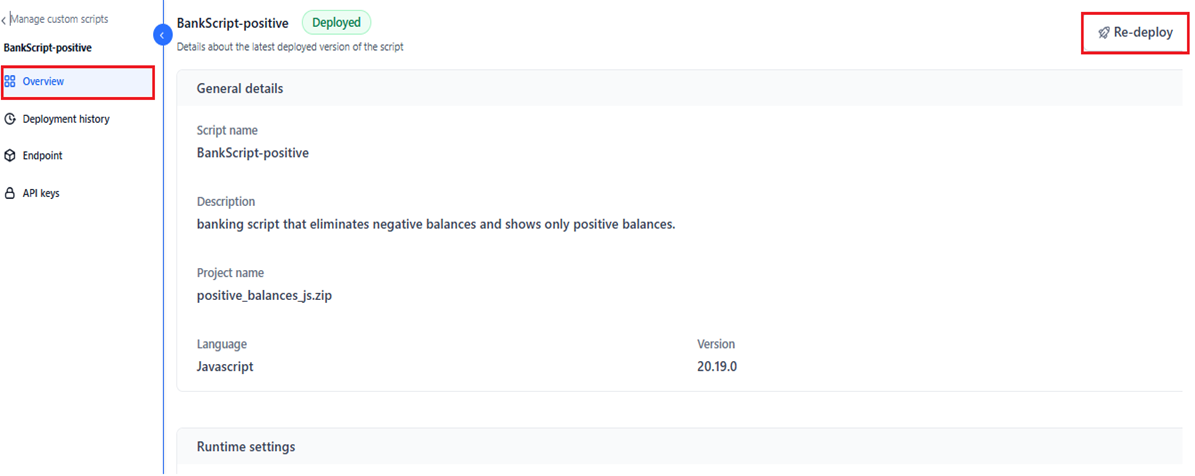Click the Endpoint cube icon
The height and width of the screenshot is (476, 1195).
click(x=10, y=156)
